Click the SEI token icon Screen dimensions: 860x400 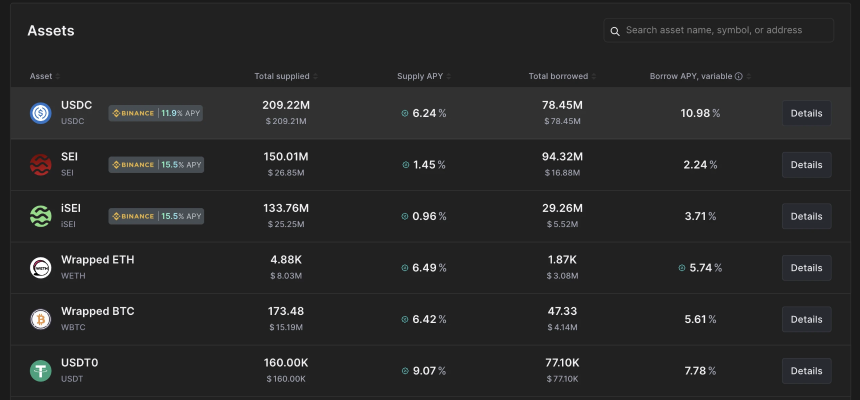[x=40, y=164]
